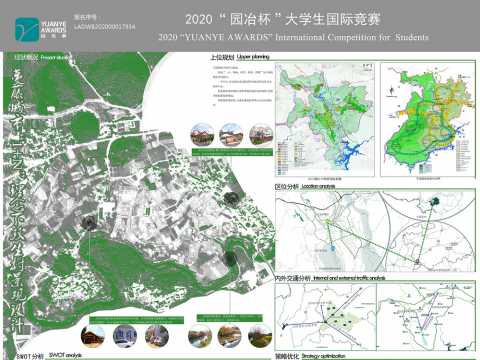Open the middle circular photo in the bottom-left trio
480x360 pixels.
tap(125, 337)
